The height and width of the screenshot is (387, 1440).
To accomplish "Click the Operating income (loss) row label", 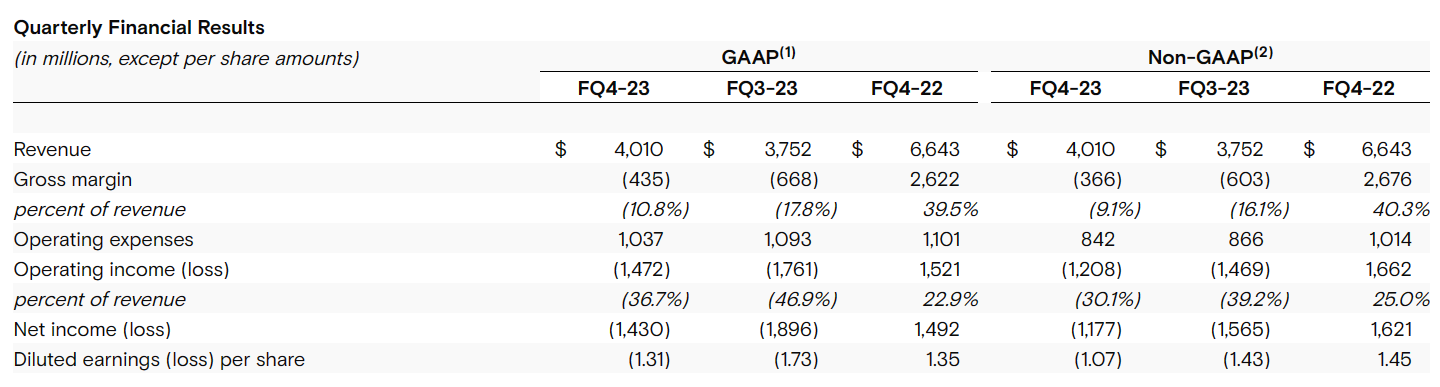I will [121, 269].
